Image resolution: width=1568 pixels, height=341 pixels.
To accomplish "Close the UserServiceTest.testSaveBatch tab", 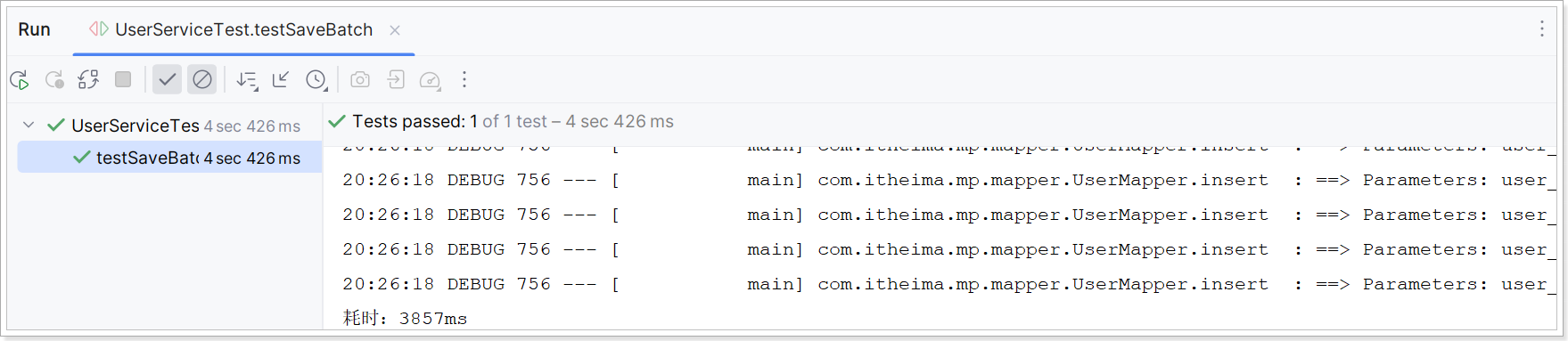I will 395,30.
